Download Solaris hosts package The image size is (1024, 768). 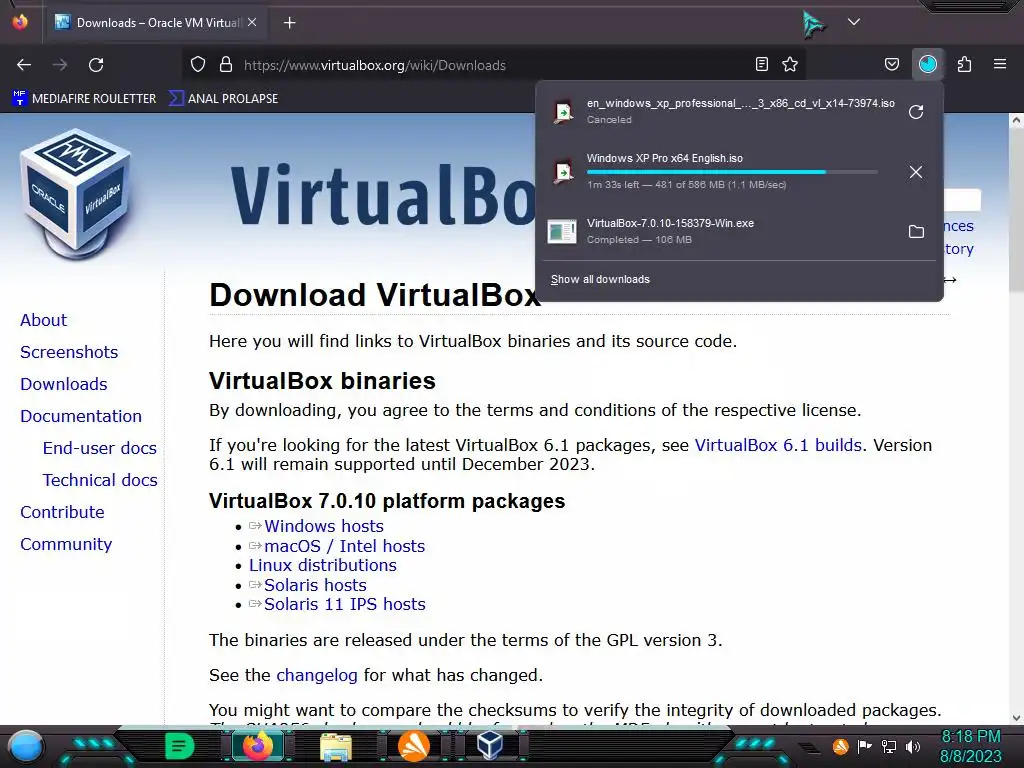(315, 585)
